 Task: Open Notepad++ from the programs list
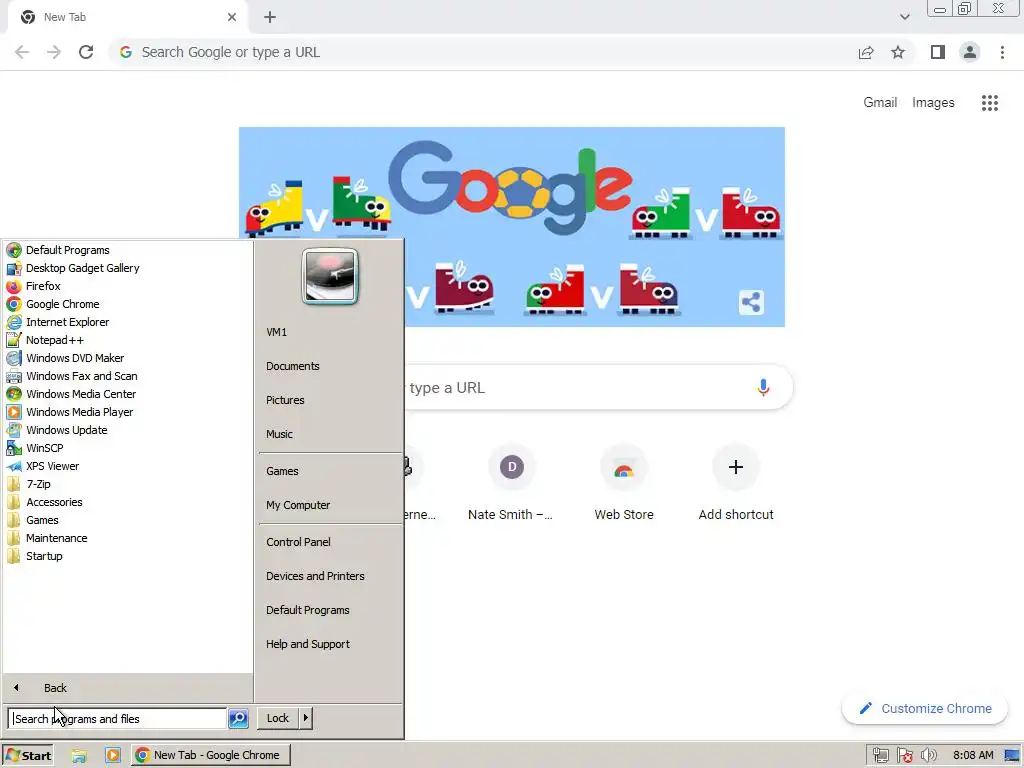click(55, 340)
